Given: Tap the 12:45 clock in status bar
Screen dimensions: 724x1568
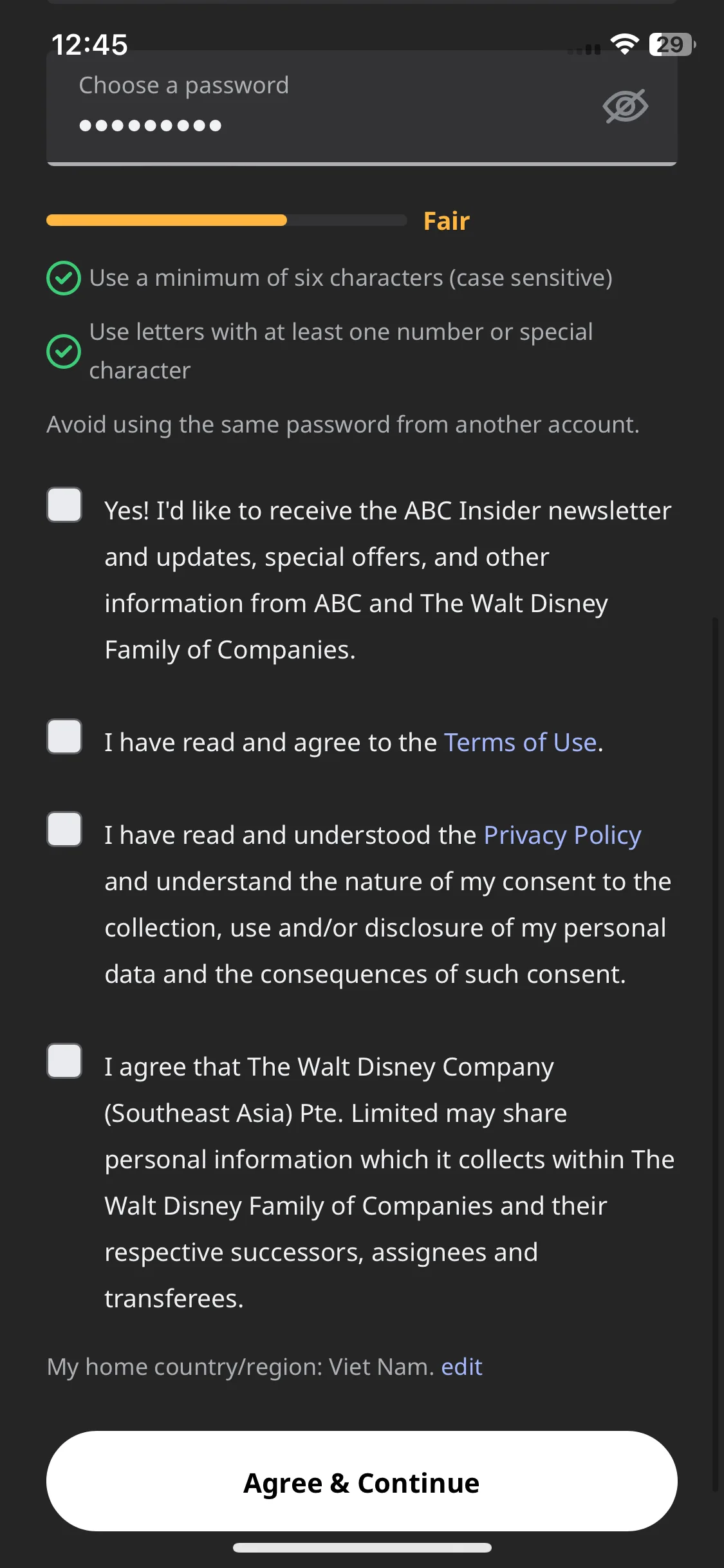Looking at the screenshot, I should [89, 45].
